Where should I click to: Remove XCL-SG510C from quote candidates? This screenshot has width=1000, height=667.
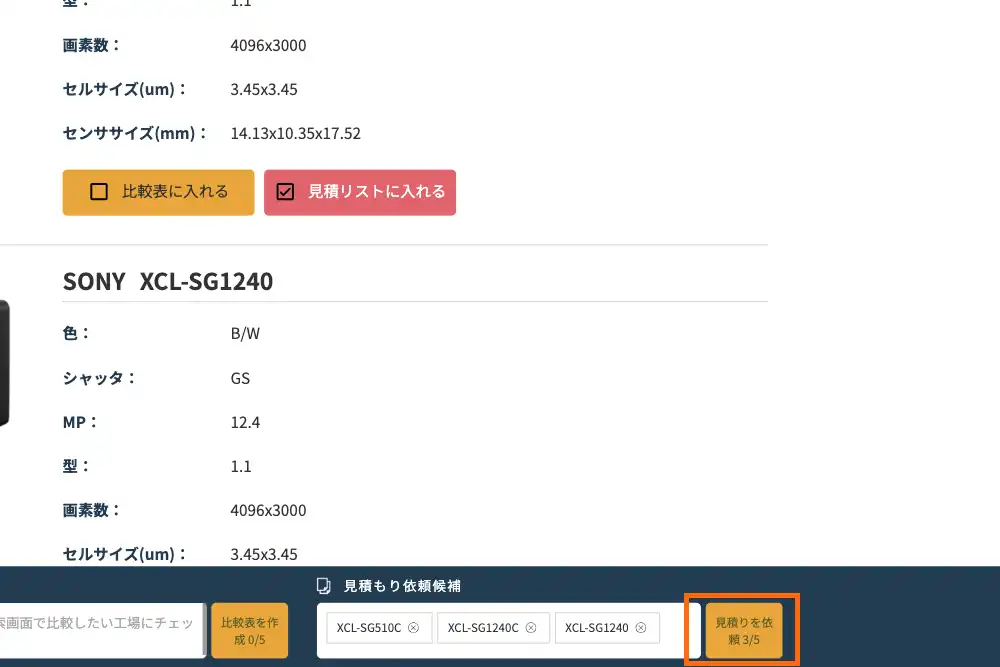pos(413,628)
